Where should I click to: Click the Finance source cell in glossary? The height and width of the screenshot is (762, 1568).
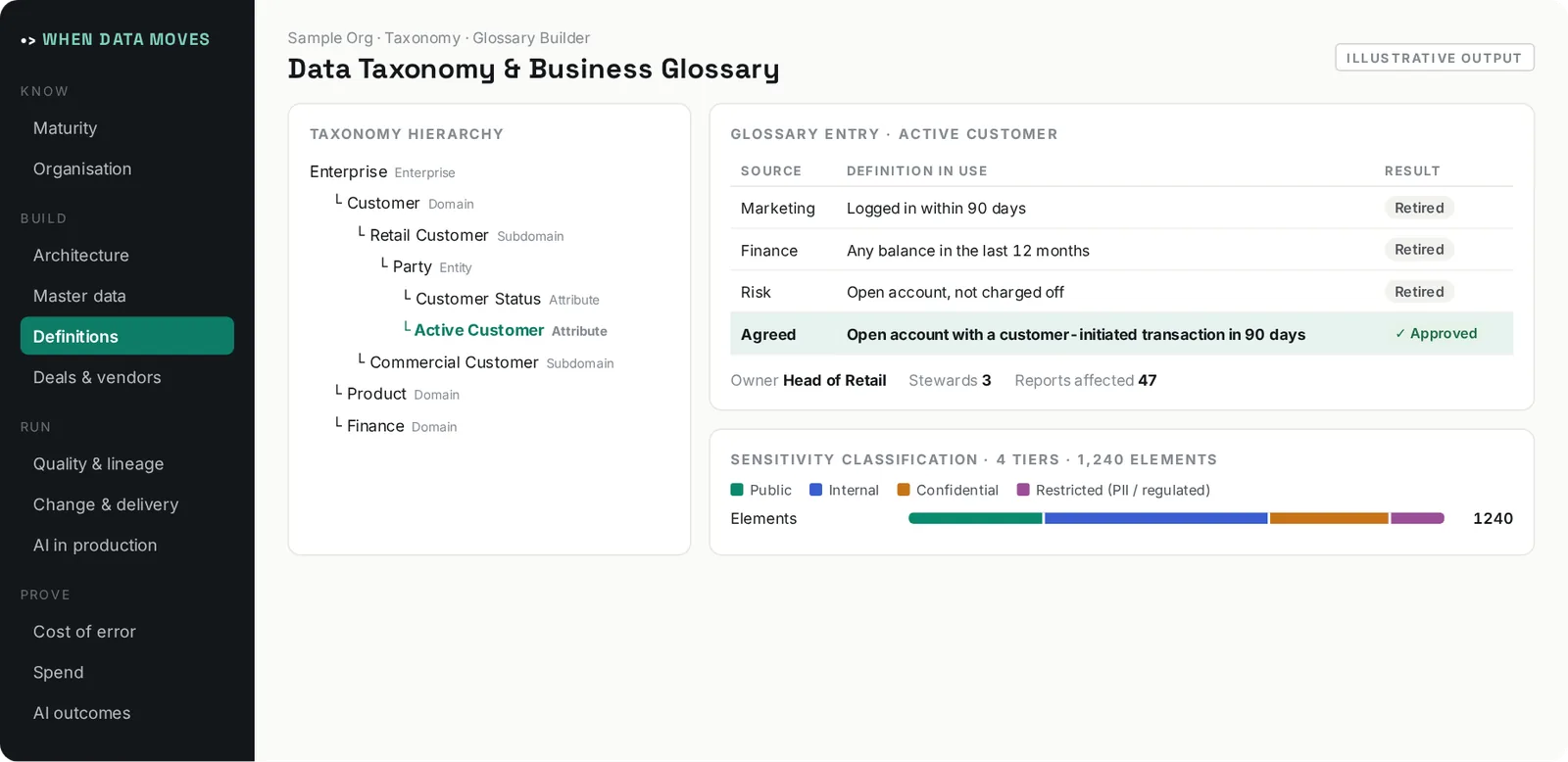coord(769,251)
